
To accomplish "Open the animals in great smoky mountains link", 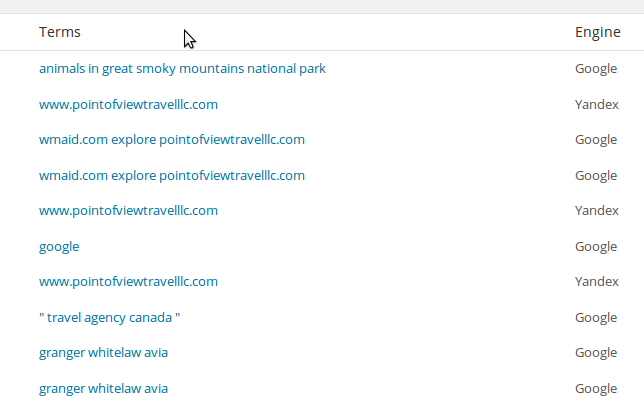I will click(x=182, y=69).
